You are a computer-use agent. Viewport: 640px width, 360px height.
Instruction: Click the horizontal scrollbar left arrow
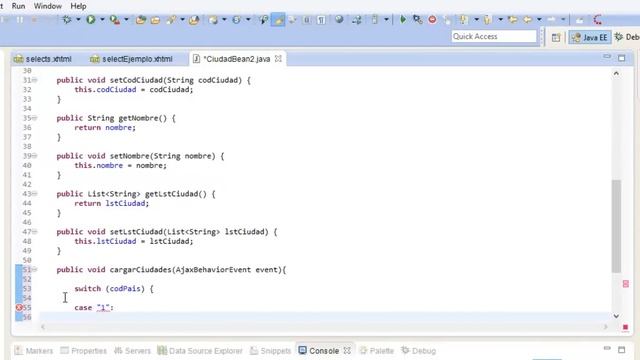(43, 327)
